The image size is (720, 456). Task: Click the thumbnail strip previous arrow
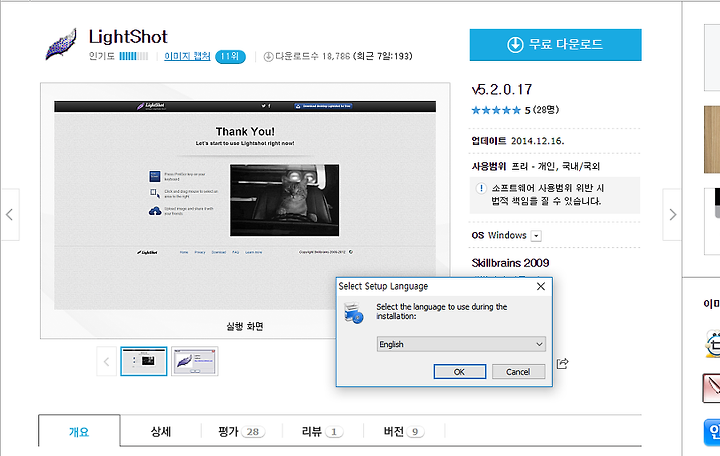107,361
